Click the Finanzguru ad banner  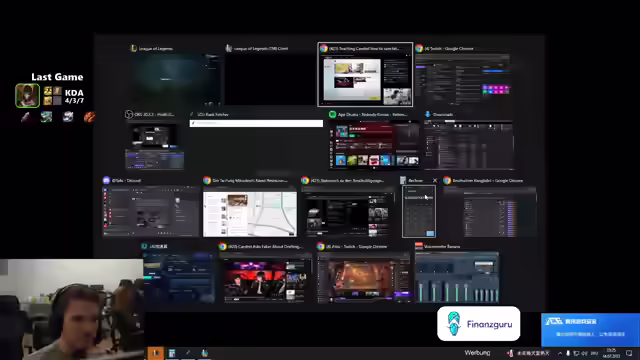[x=478, y=324]
